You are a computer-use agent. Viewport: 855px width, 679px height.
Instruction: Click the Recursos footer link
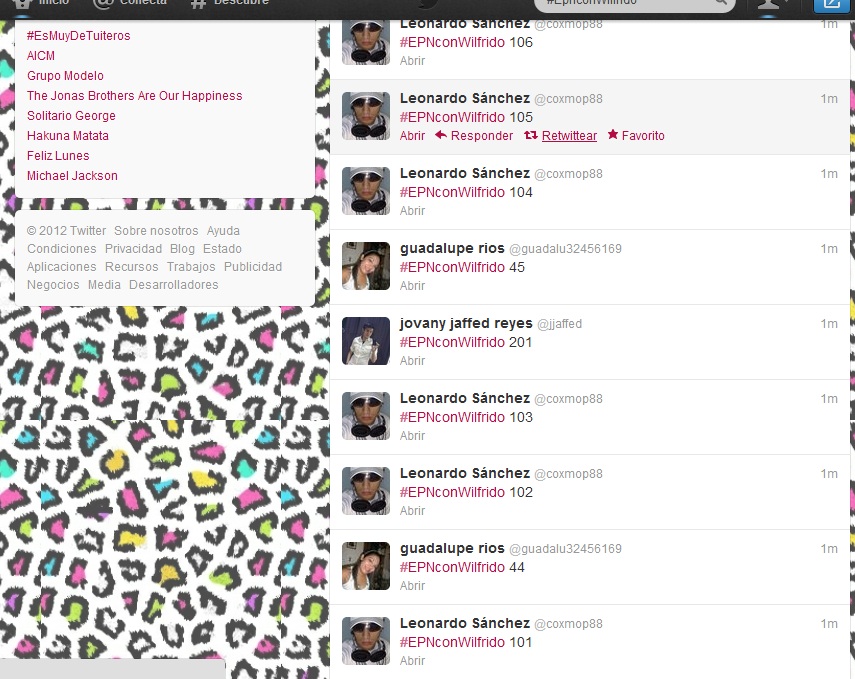click(x=131, y=267)
